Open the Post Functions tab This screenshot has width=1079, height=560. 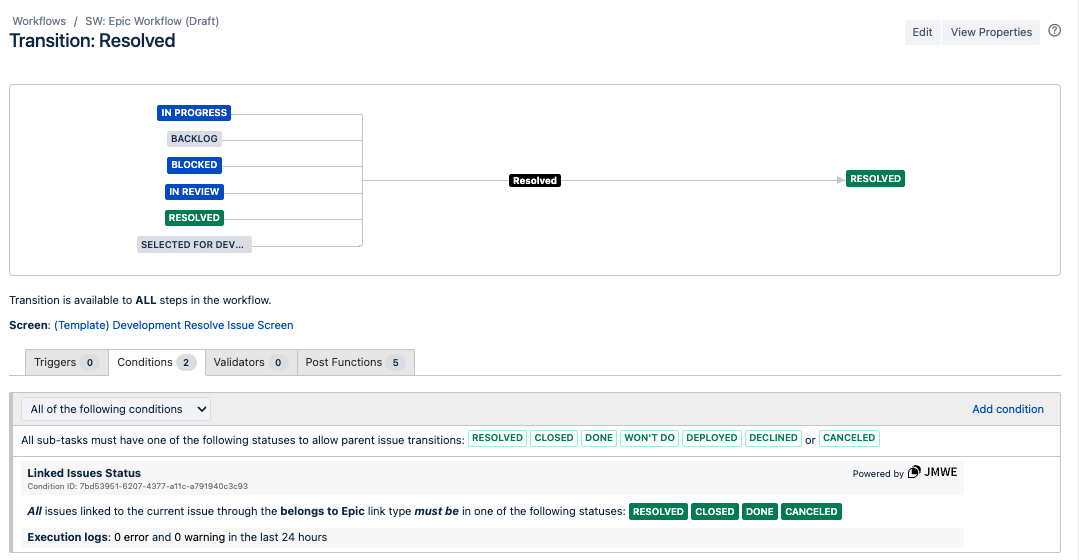click(x=356, y=363)
